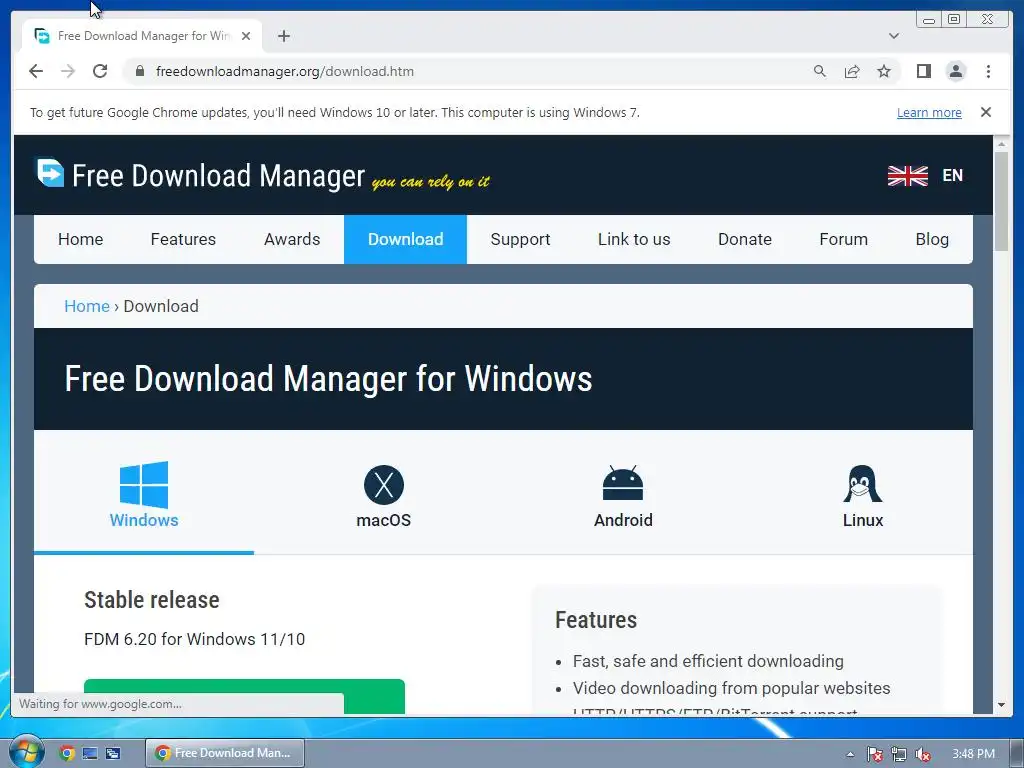The image size is (1024, 768).
Task: Click the Free Download Manager logo
Action: point(200,174)
